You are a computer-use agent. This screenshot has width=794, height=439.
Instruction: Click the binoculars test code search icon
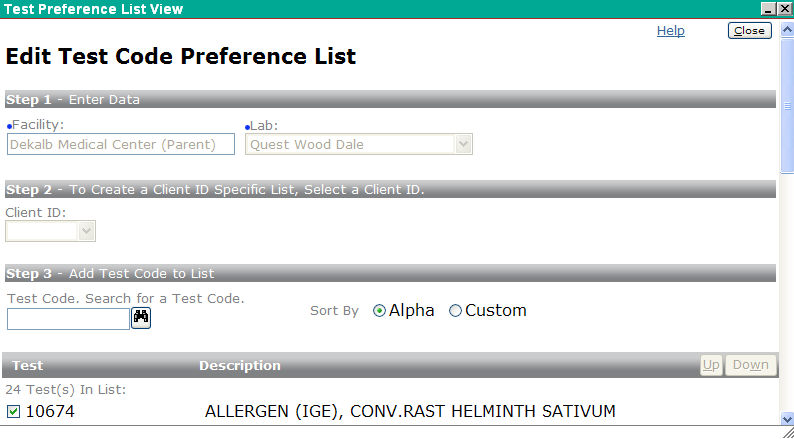141,318
